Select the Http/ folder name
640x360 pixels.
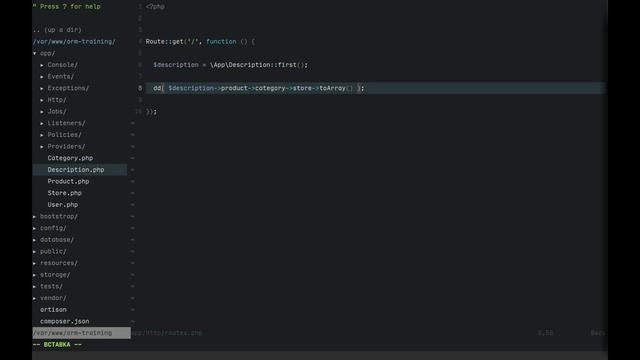(x=57, y=100)
